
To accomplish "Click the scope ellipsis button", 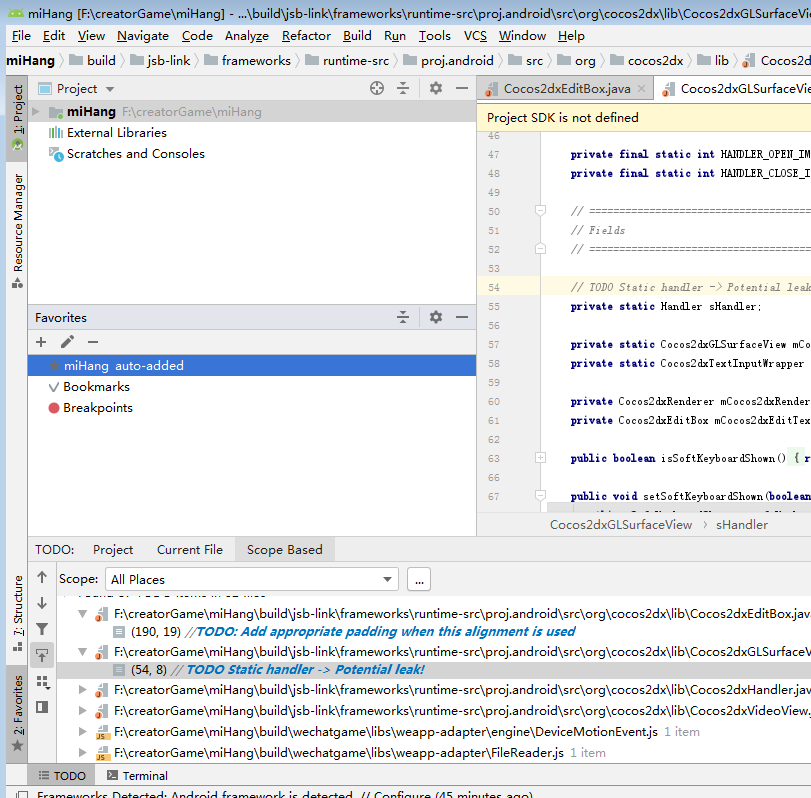I will [x=419, y=579].
